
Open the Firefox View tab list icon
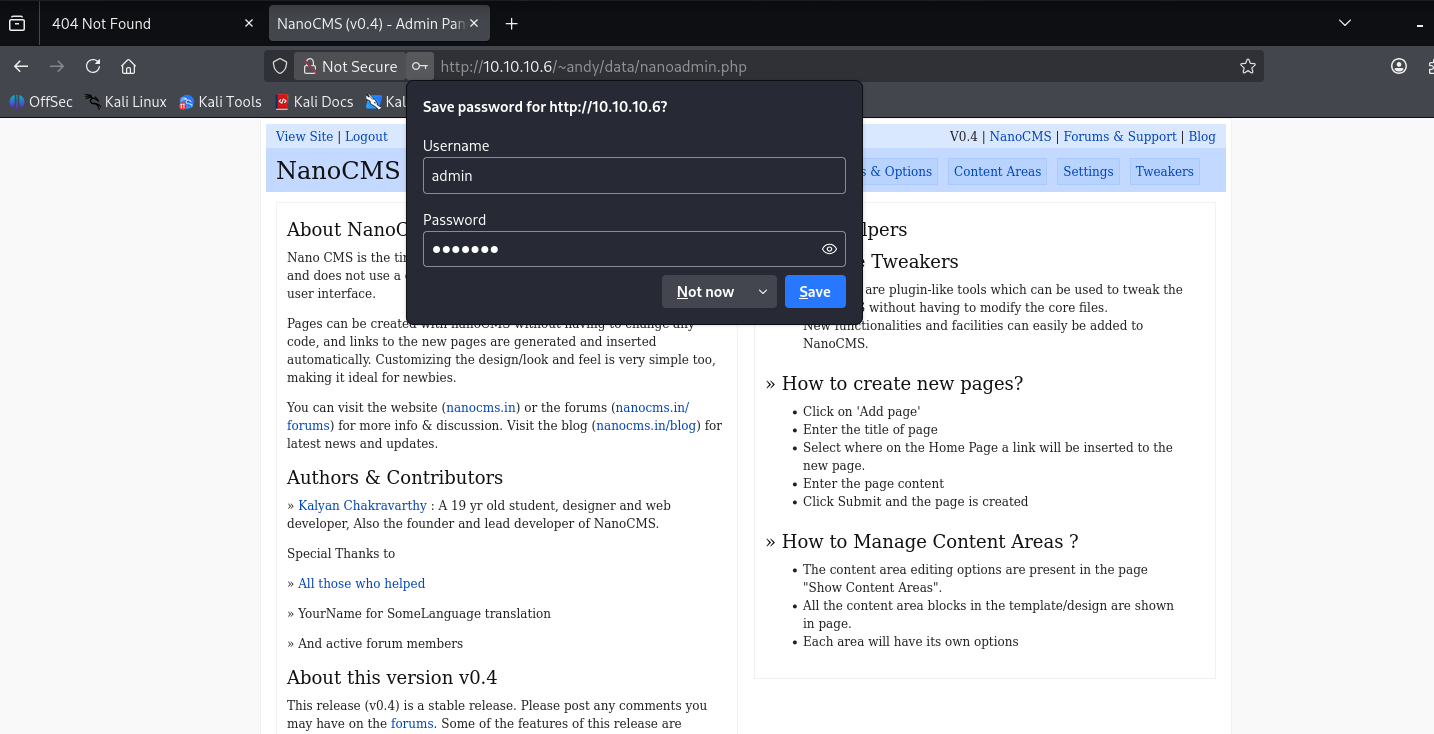[17, 23]
